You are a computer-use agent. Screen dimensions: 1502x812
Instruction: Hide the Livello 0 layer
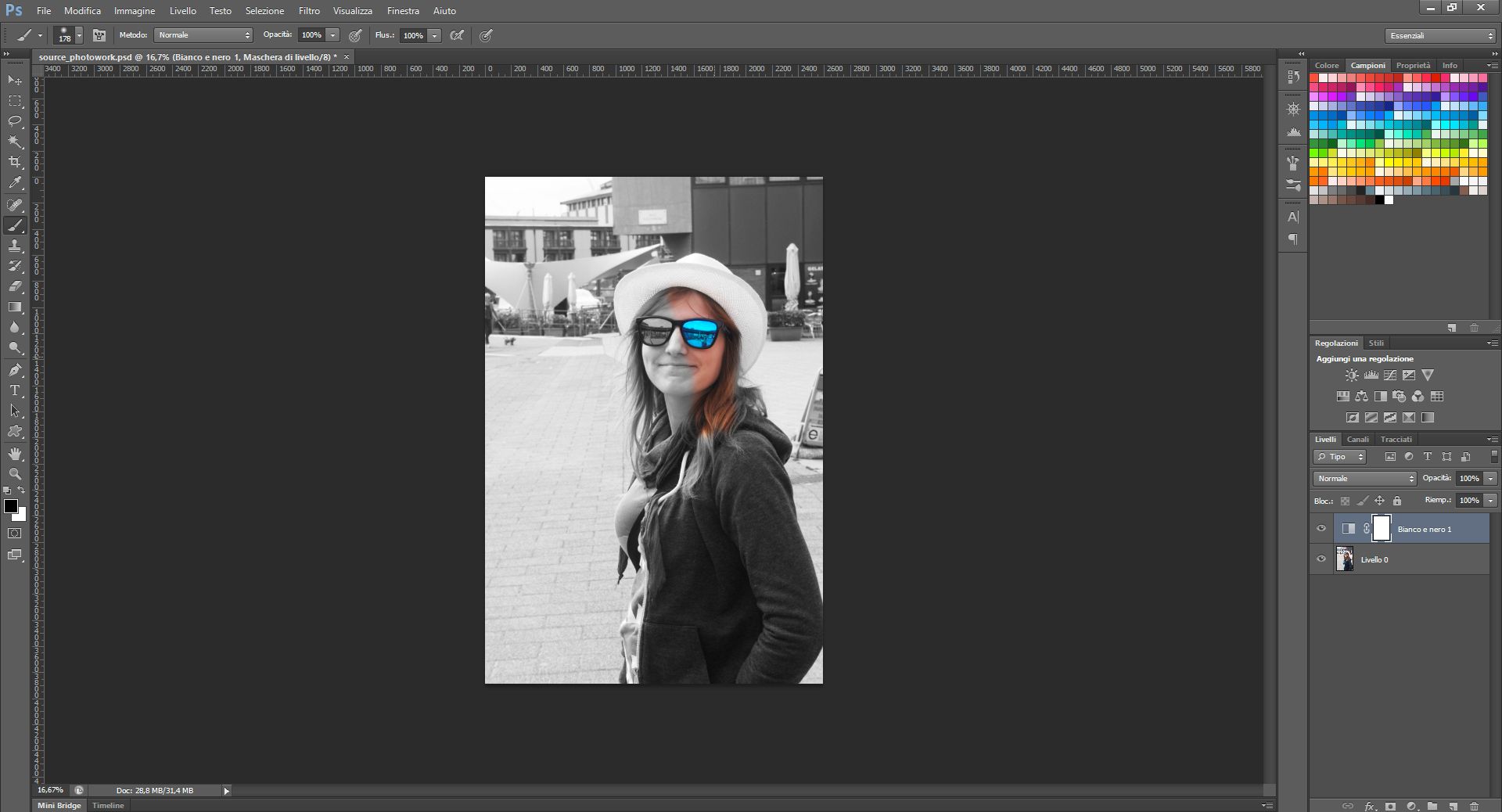point(1322,559)
